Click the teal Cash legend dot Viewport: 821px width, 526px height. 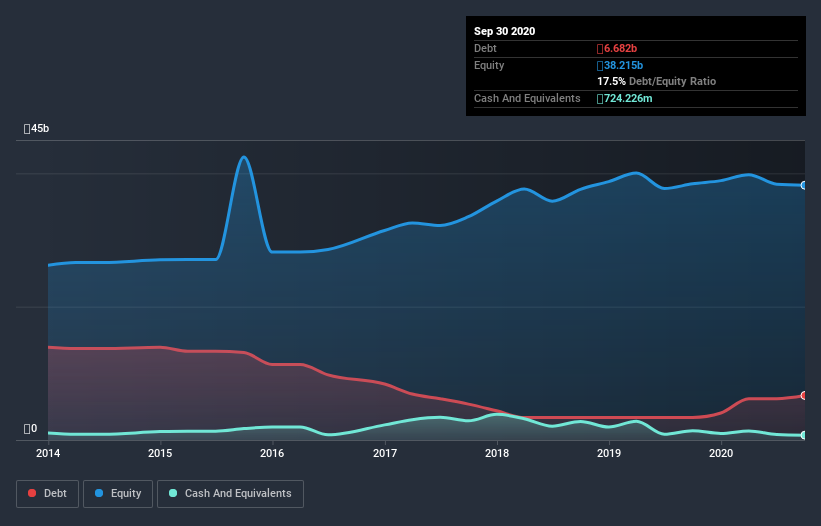[x=173, y=493]
